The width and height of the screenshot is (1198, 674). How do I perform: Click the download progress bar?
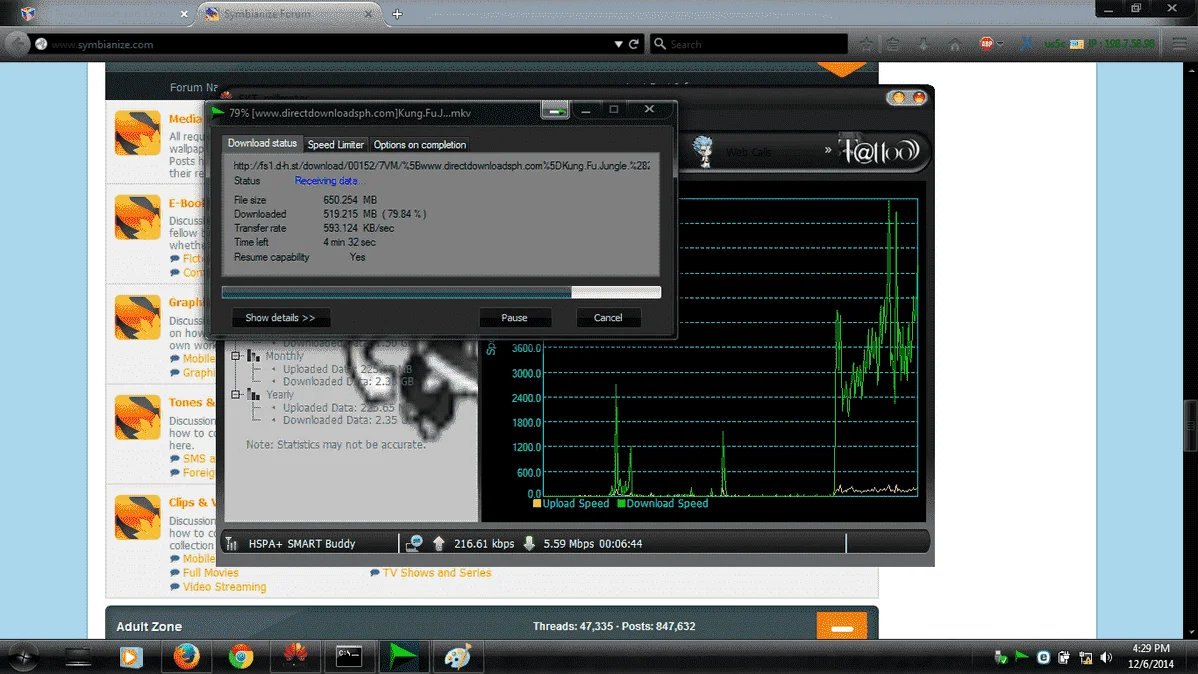441,292
